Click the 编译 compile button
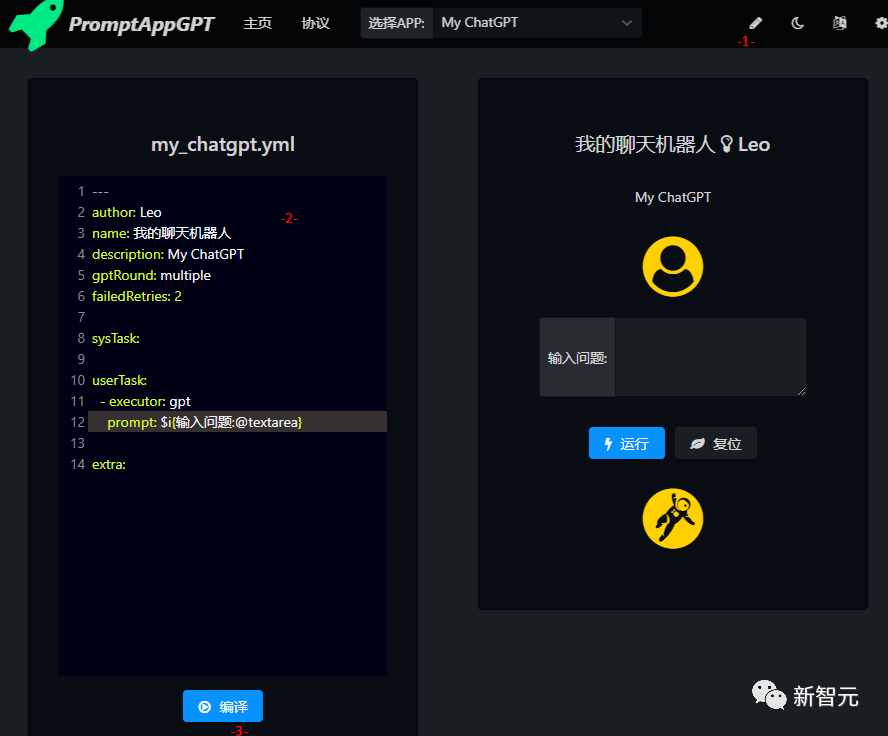Image resolution: width=888 pixels, height=736 pixels. 222,706
